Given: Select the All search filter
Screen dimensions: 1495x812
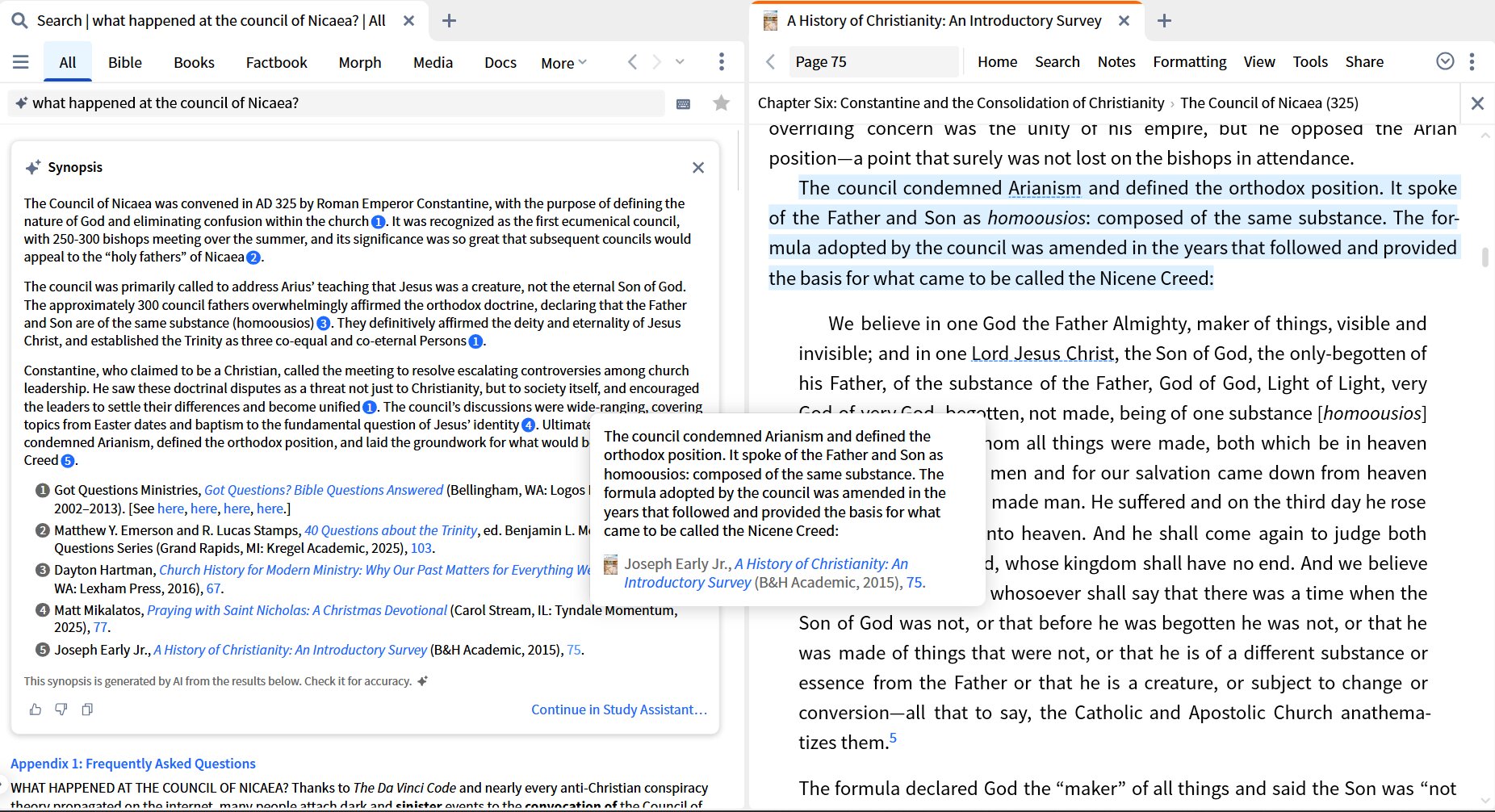Looking at the screenshot, I should point(68,62).
